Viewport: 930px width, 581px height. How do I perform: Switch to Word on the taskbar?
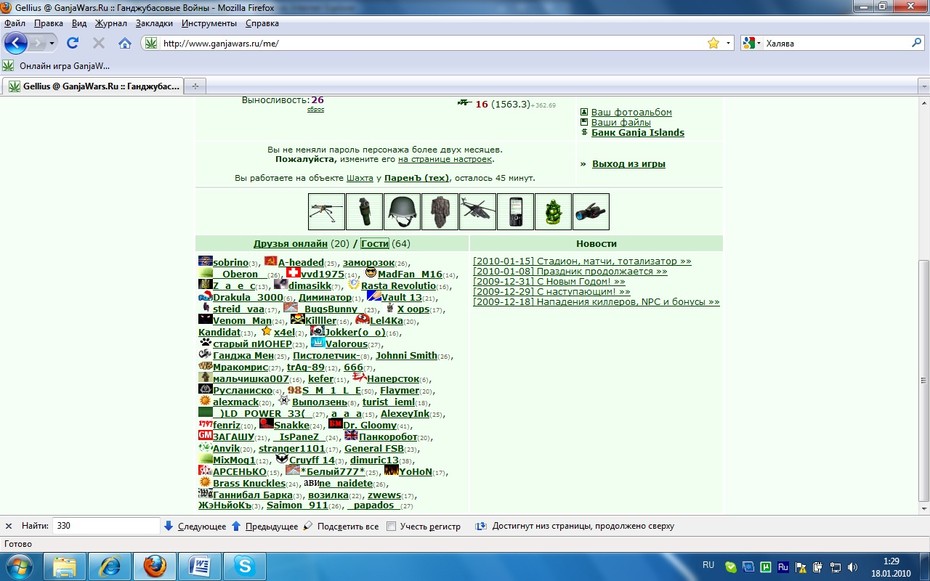[199, 567]
